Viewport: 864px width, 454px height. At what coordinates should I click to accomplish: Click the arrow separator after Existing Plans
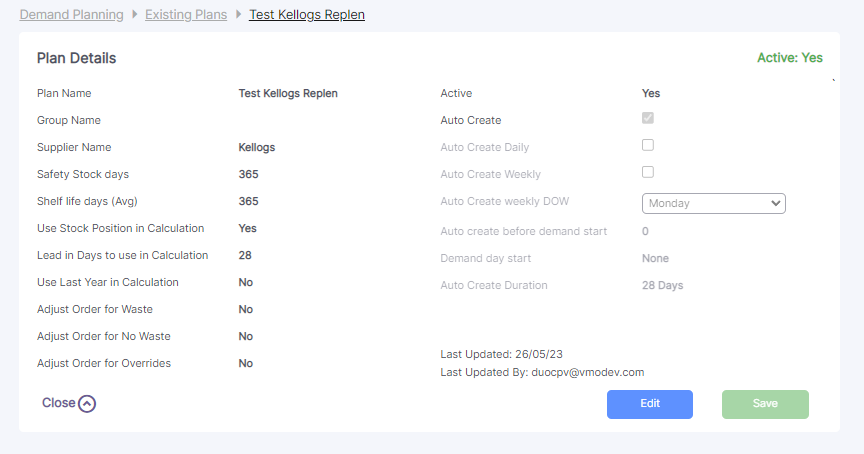238,15
